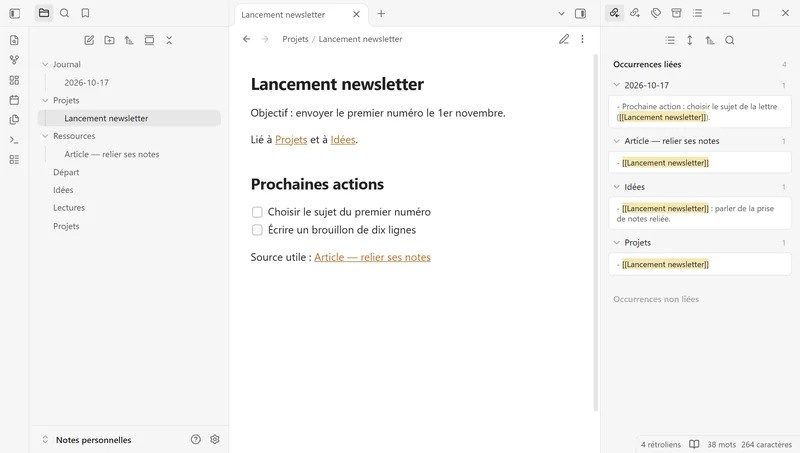
Task: Expand 'Occurrences non liées' section
Action: (656, 299)
